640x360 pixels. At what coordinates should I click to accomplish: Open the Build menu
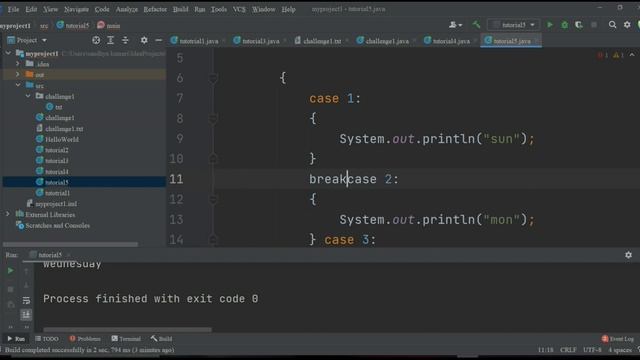click(x=180, y=9)
